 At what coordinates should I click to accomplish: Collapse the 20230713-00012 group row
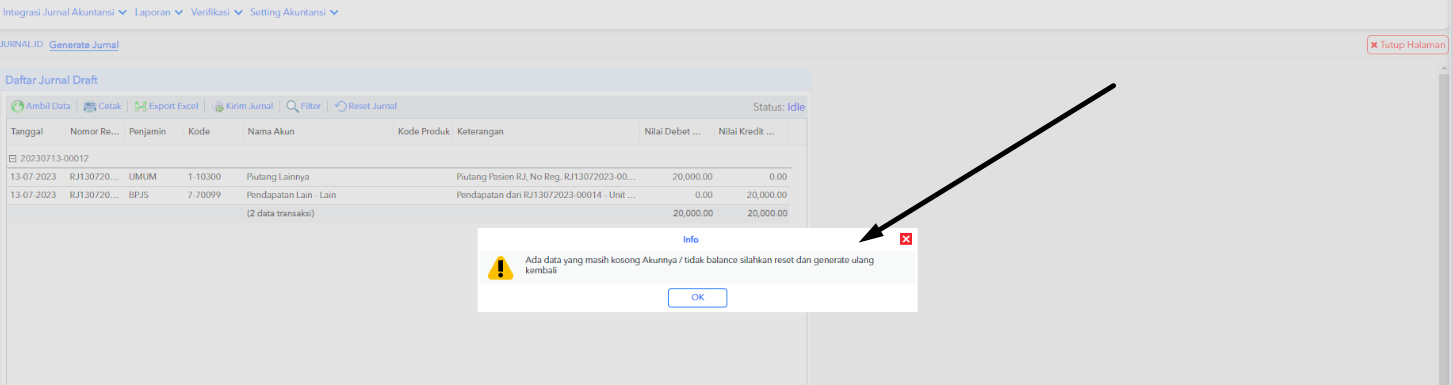click(12, 158)
